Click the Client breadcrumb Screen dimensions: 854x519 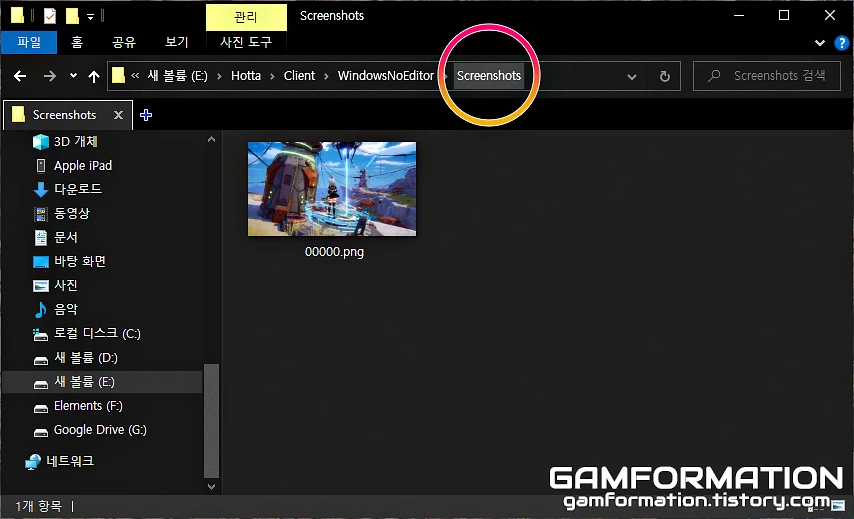299,76
